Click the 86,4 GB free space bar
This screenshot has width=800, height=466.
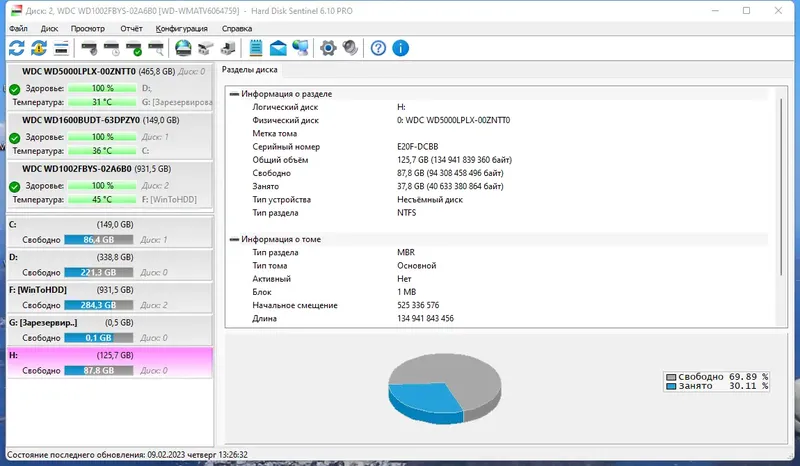pyautogui.click(x=99, y=239)
